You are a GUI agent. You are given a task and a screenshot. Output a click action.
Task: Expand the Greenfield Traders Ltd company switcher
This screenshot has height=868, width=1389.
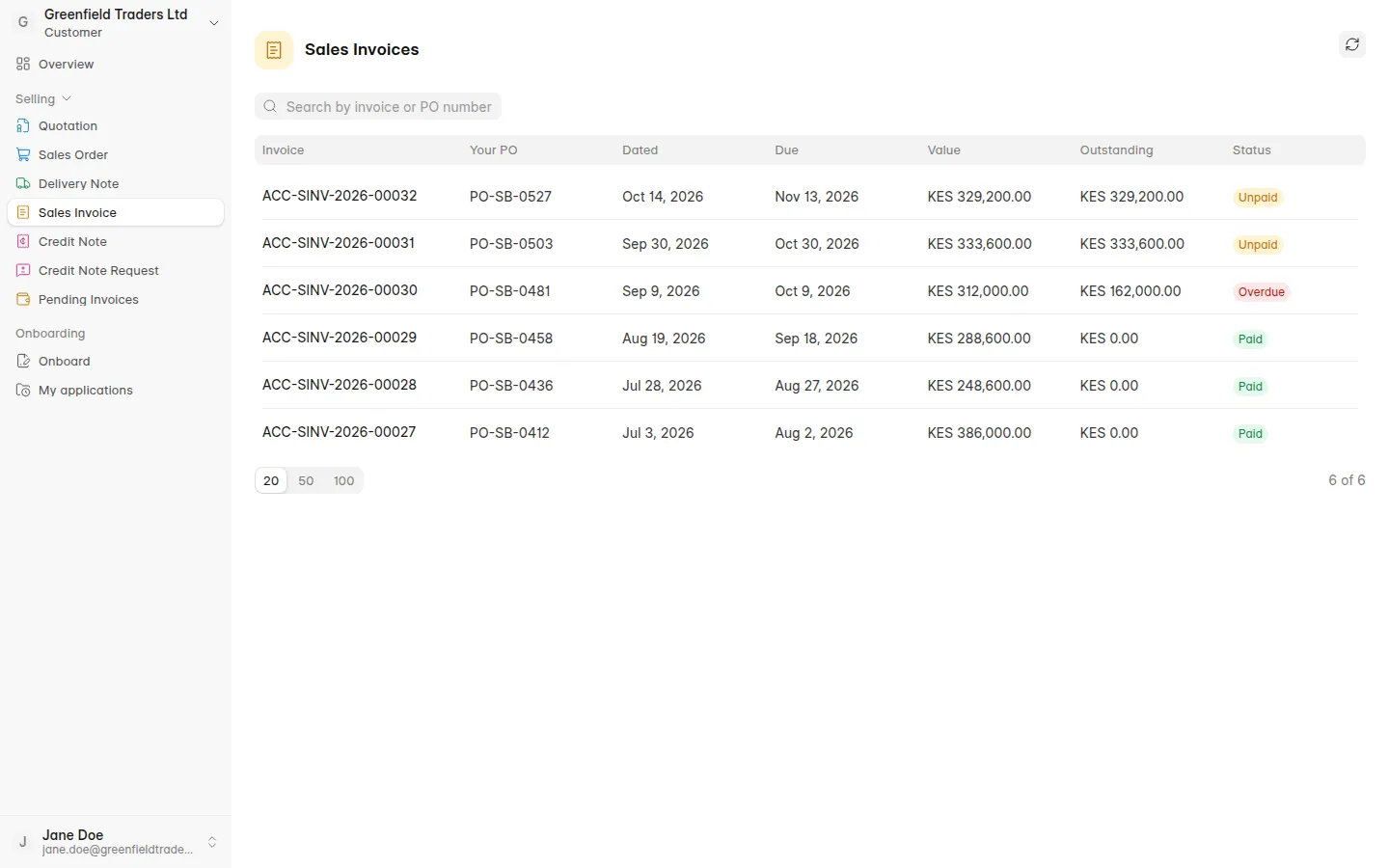point(214,23)
